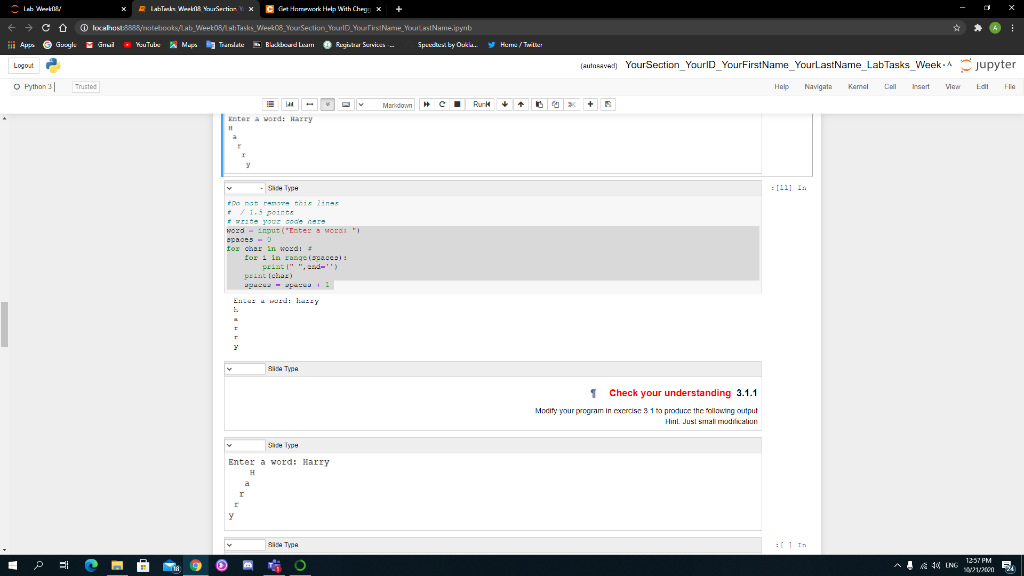Image resolution: width=1024 pixels, height=576 pixels.
Task: Click the Jupyter logo
Action: (990, 63)
